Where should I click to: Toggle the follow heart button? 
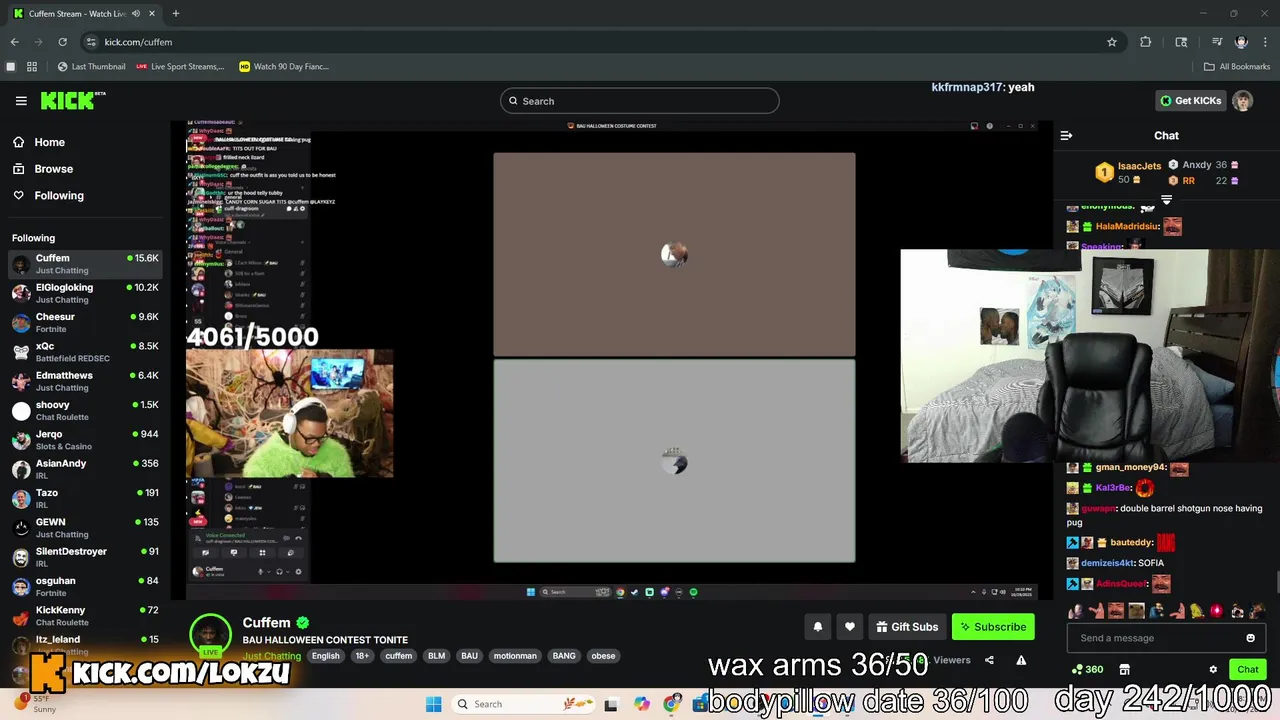click(849, 627)
